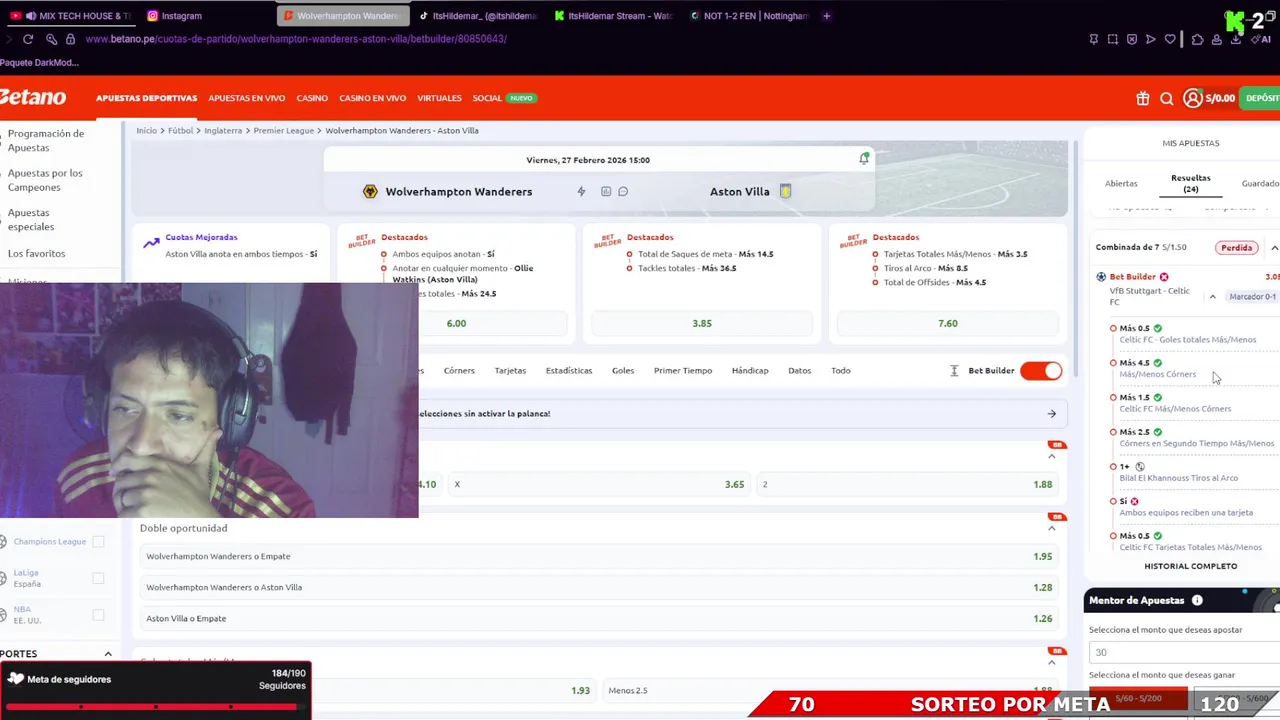This screenshot has height=720, width=1280.
Task: Open the SOCIAL menu item
Action: tap(487, 98)
